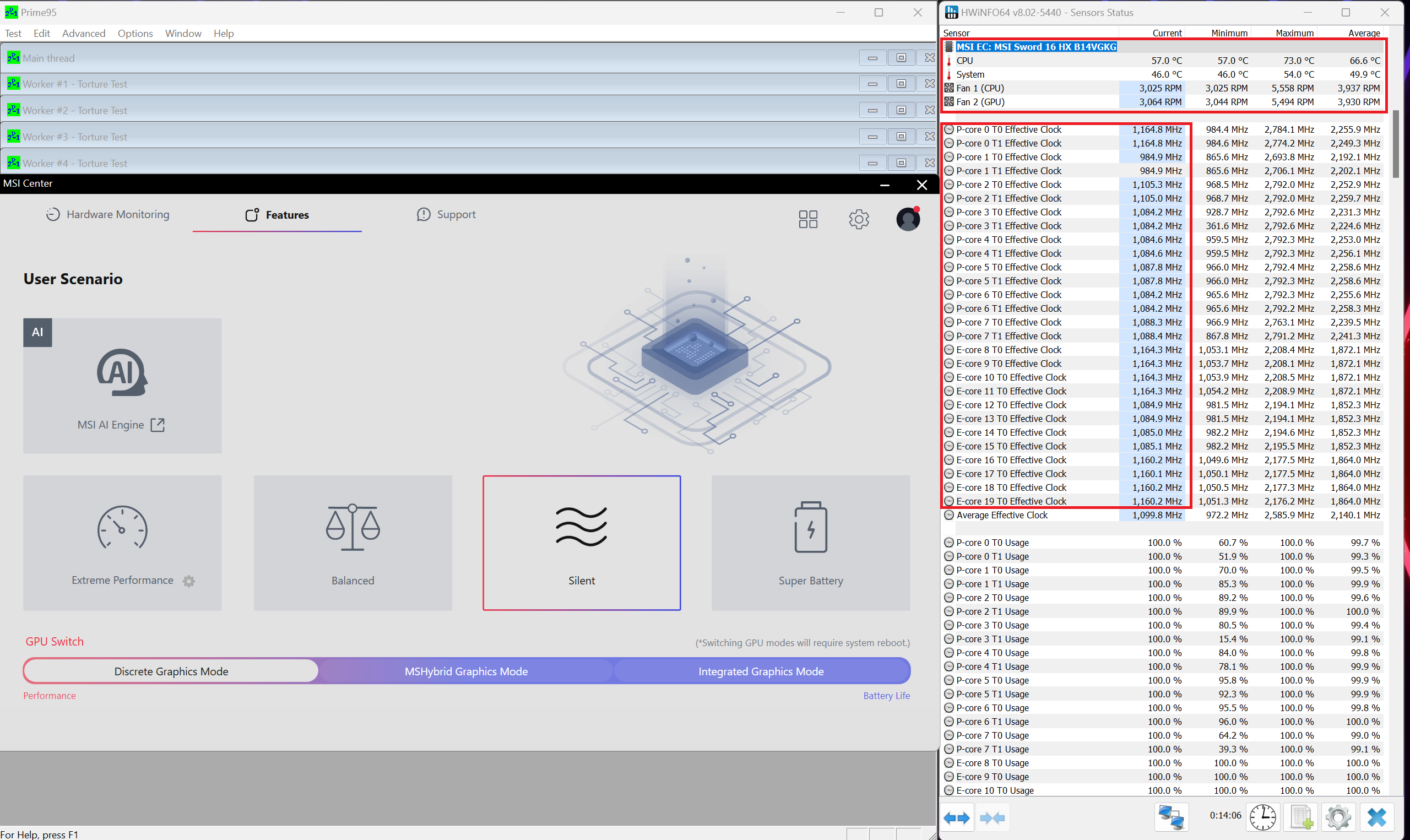Click the Battery Life label
The image size is (1410, 840).
click(x=887, y=696)
